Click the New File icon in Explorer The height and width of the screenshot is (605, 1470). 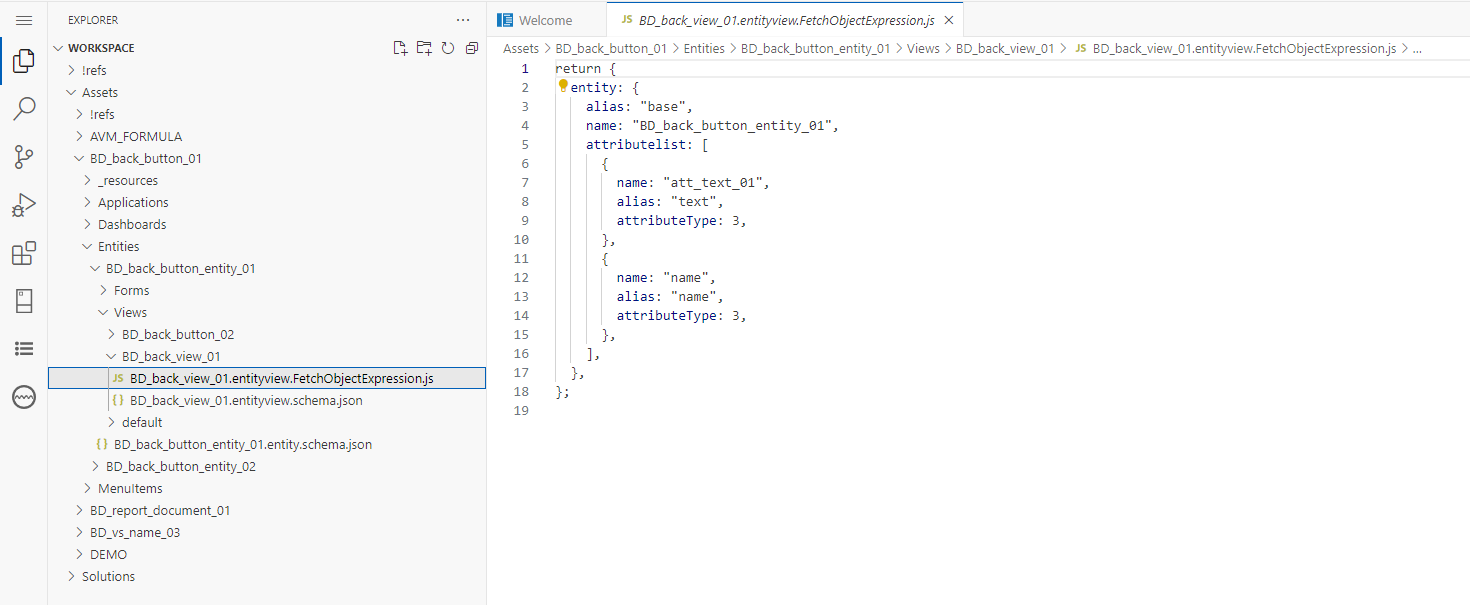(x=400, y=48)
